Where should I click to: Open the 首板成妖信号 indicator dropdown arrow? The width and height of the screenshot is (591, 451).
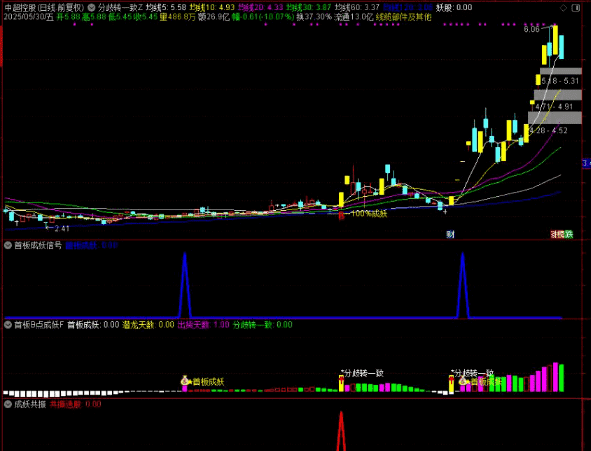click(x=8, y=246)
